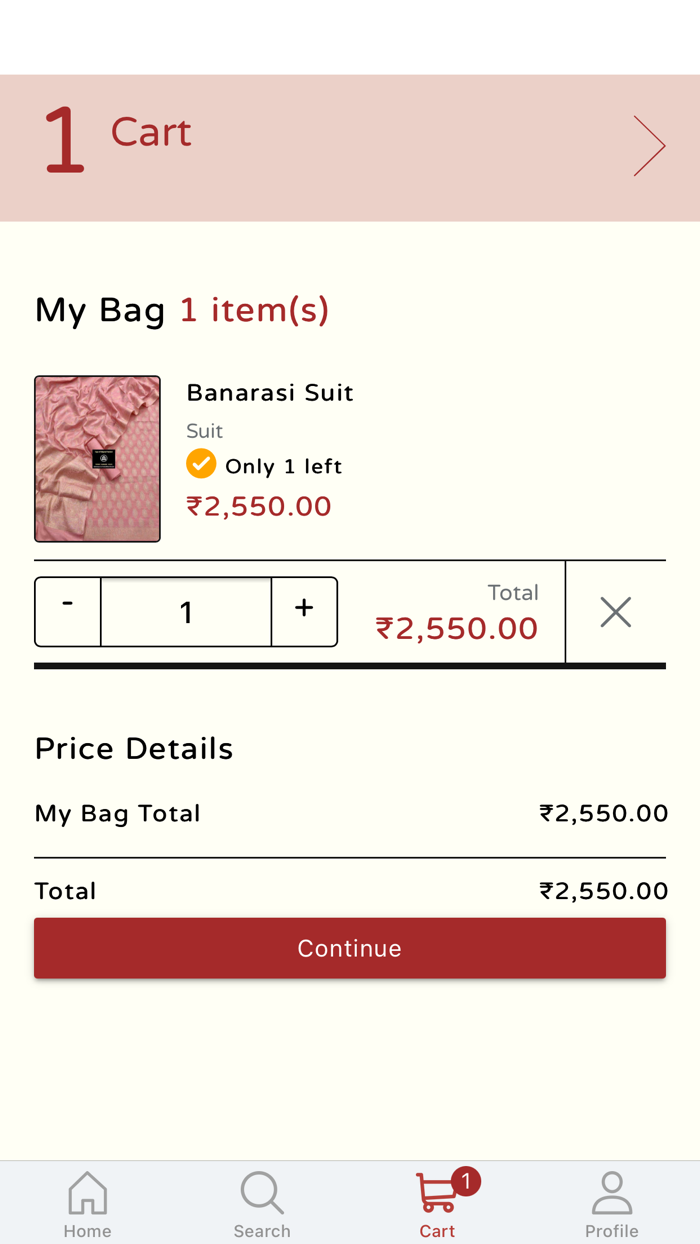The height and width of the screenshot is (1244, 700).
Task: Open the Banarasi Suit product title
Action: tap(270, 392)
